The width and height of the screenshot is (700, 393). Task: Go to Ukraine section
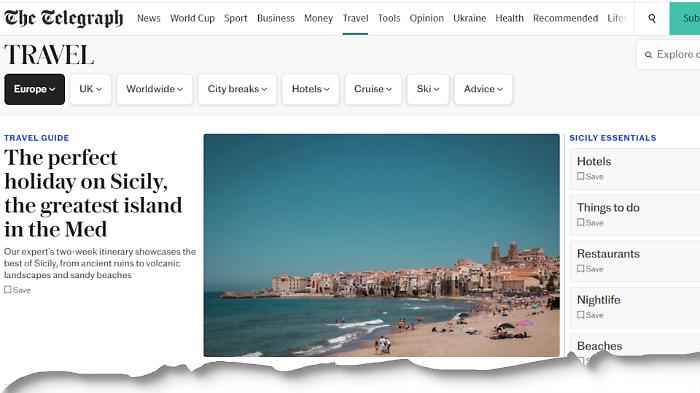point(470,18)
